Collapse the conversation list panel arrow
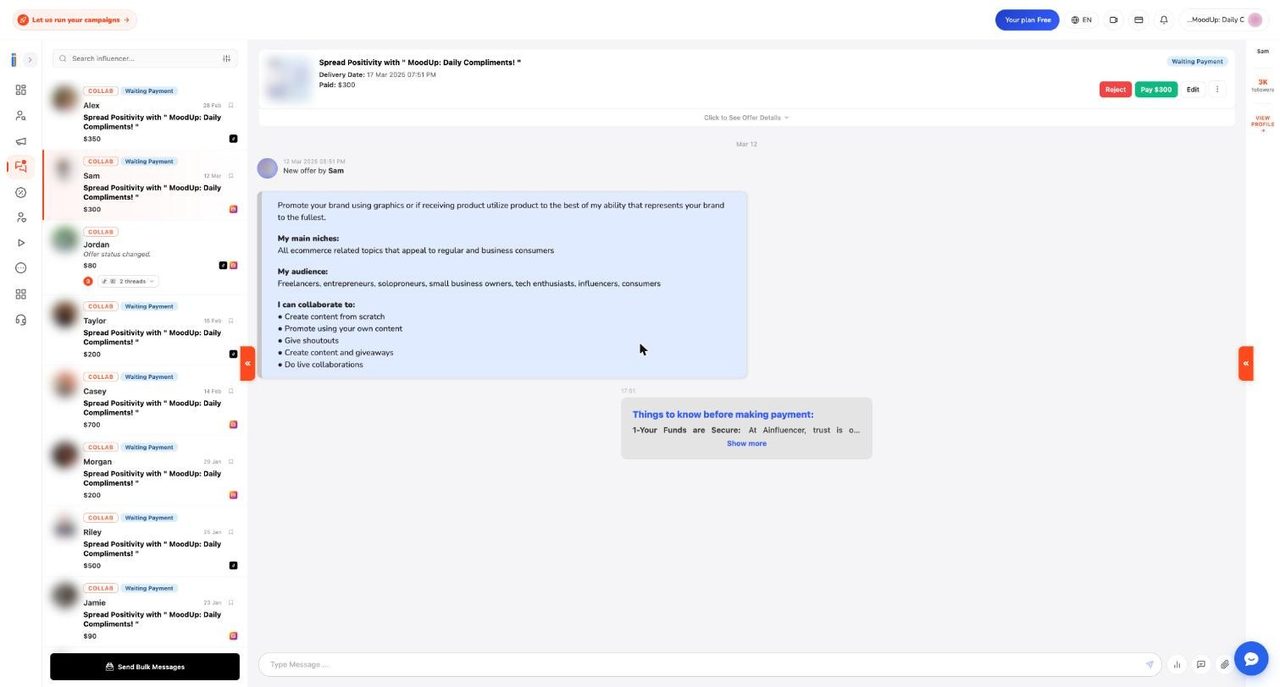The width and height of the screenshot is (1280, 687). 248,364
